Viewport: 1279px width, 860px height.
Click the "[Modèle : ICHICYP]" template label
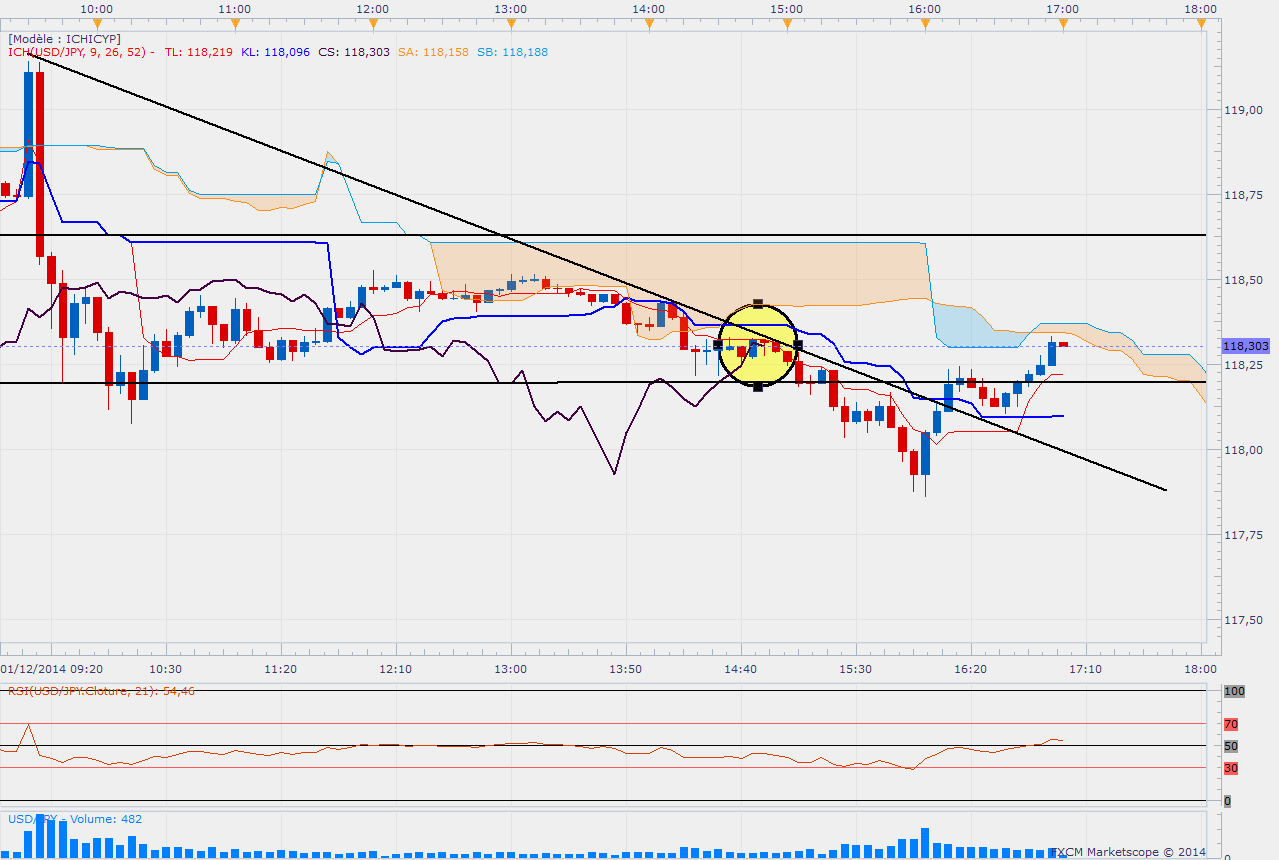[x=63, y=39]
